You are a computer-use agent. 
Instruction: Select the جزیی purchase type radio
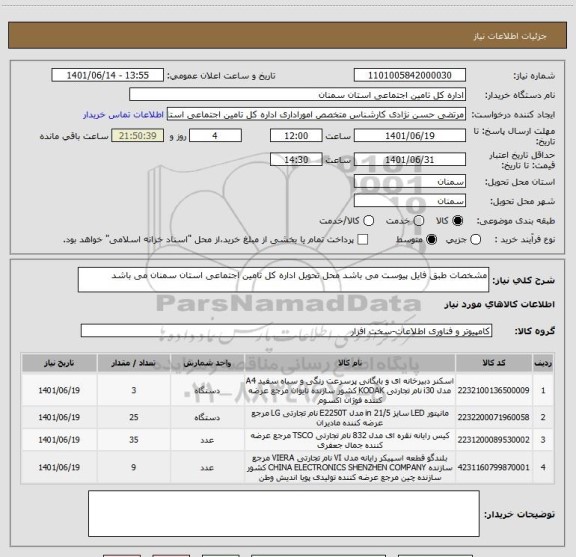tap(476, 240)
